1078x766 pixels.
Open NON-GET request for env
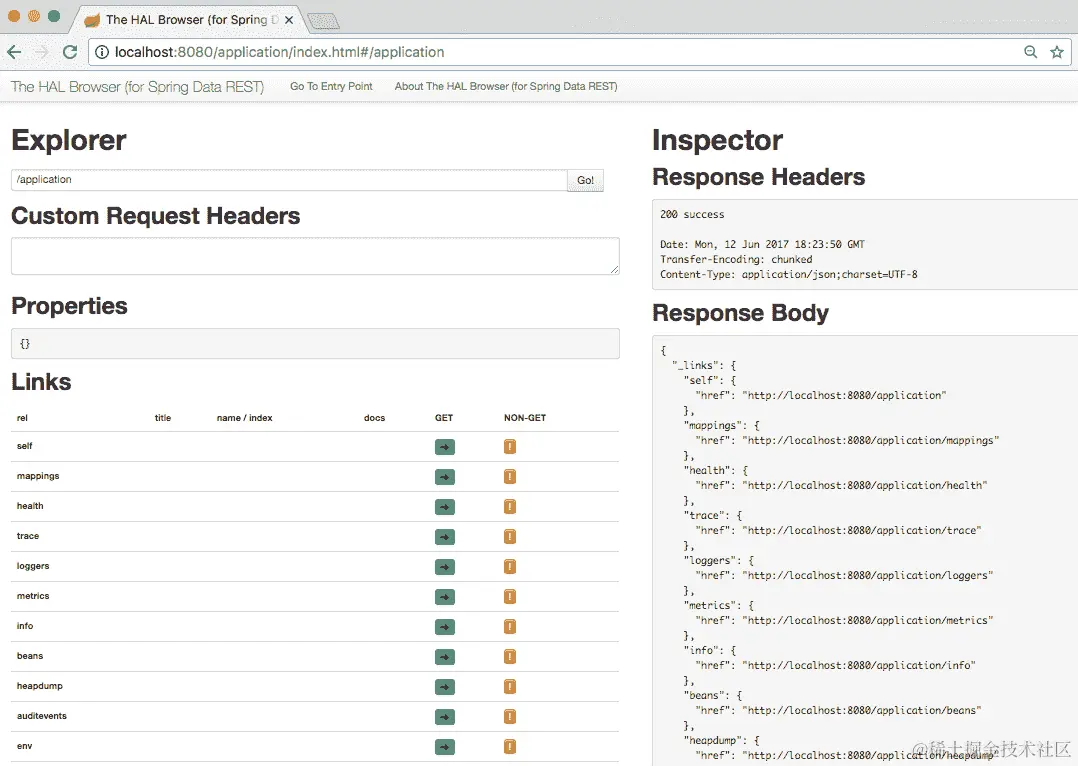point(510,747)
